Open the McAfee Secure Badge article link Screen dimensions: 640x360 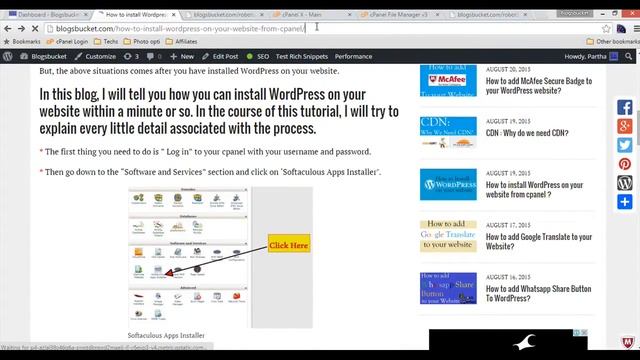539,86
